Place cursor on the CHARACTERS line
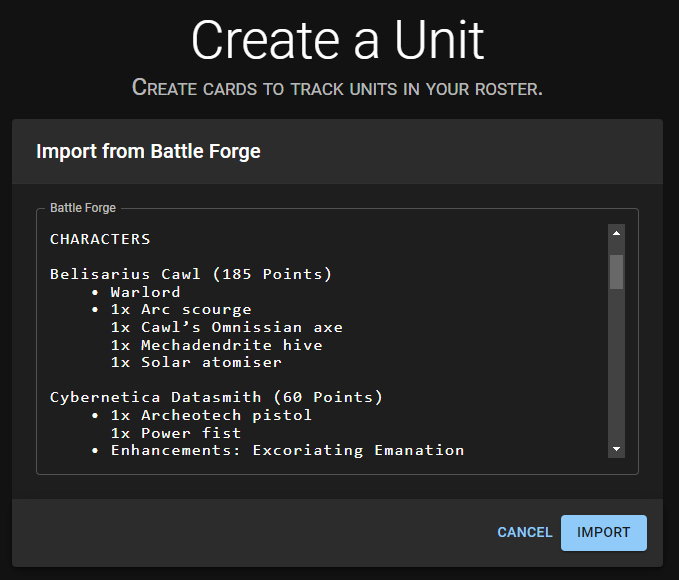The image size is (679, 580). tap(100, 239)
